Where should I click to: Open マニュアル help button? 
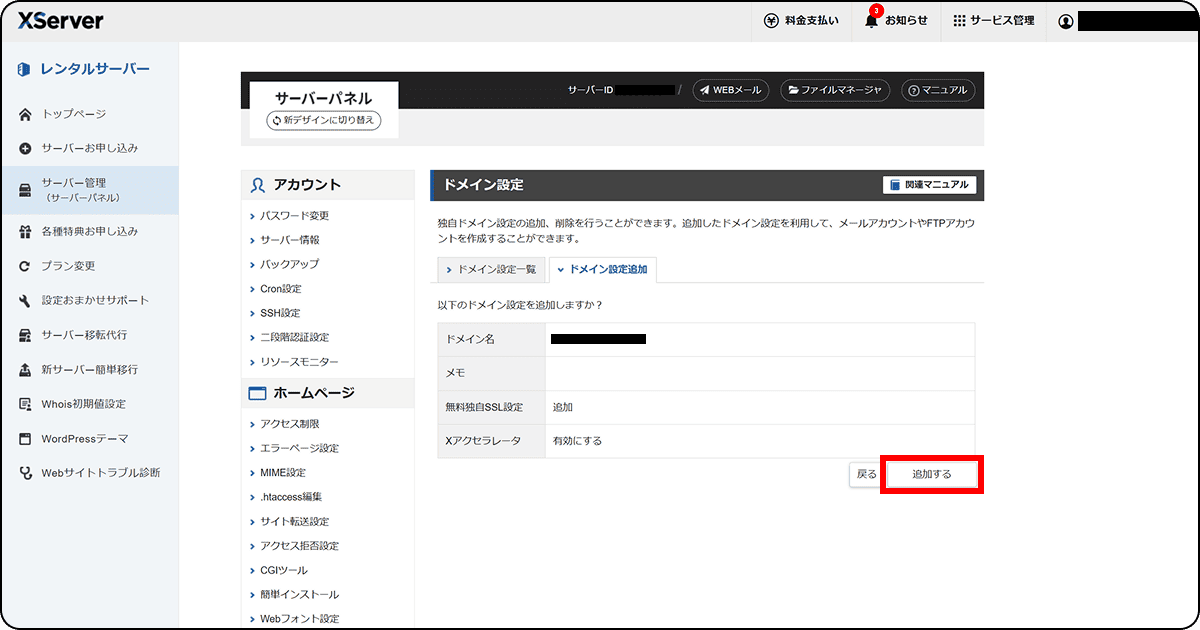(x=937, y=90)
